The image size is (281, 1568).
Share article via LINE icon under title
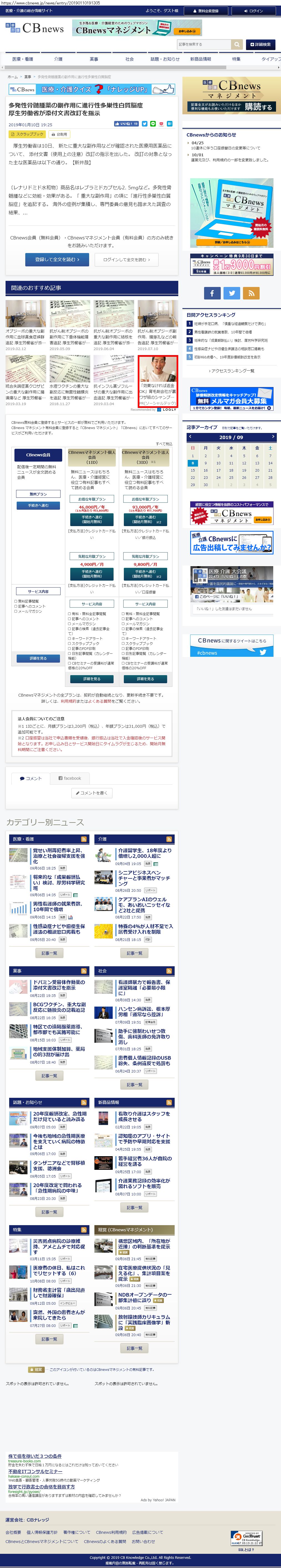click(x=153, y=123)
